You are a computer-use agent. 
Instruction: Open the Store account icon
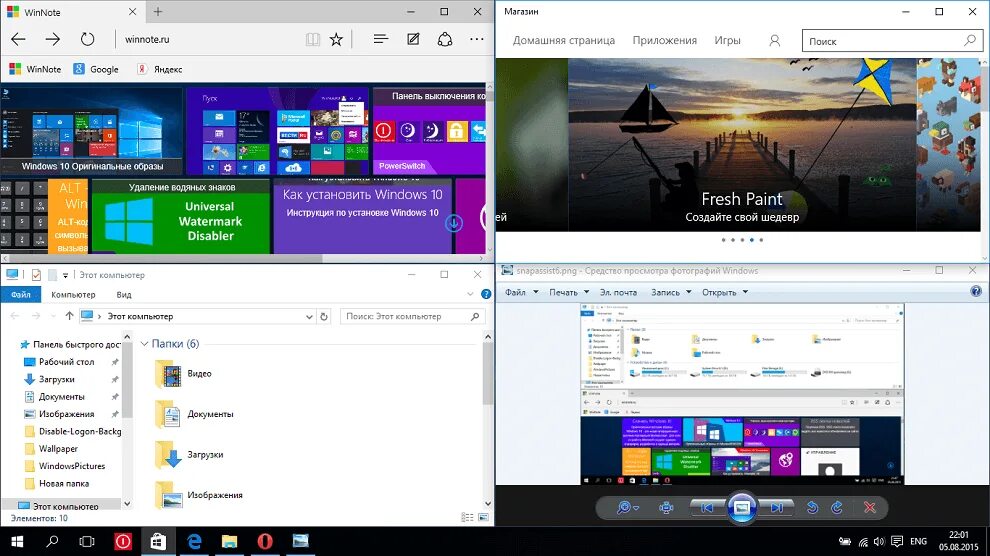[775, 40]
